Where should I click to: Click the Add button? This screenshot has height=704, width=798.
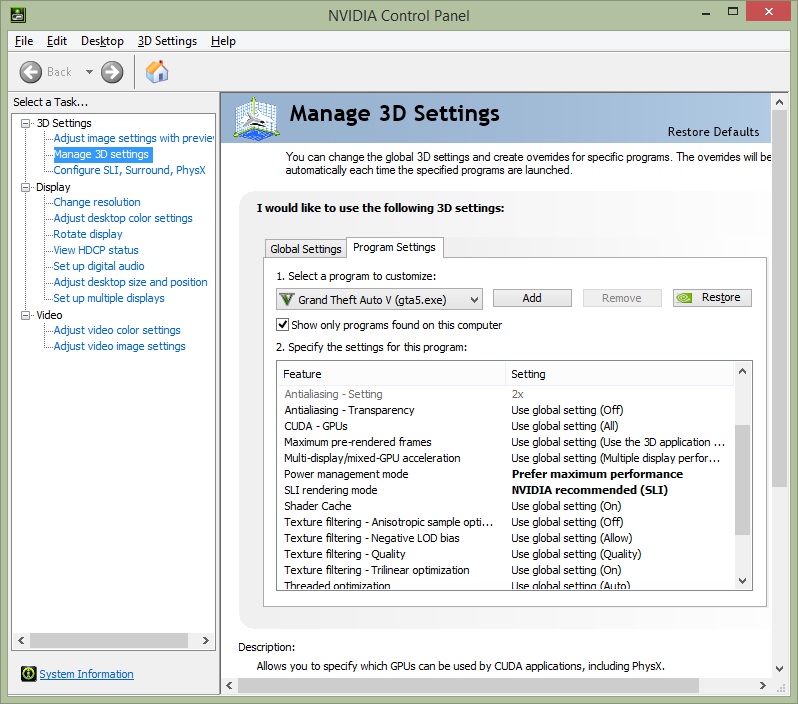click(x=532, y=298)
